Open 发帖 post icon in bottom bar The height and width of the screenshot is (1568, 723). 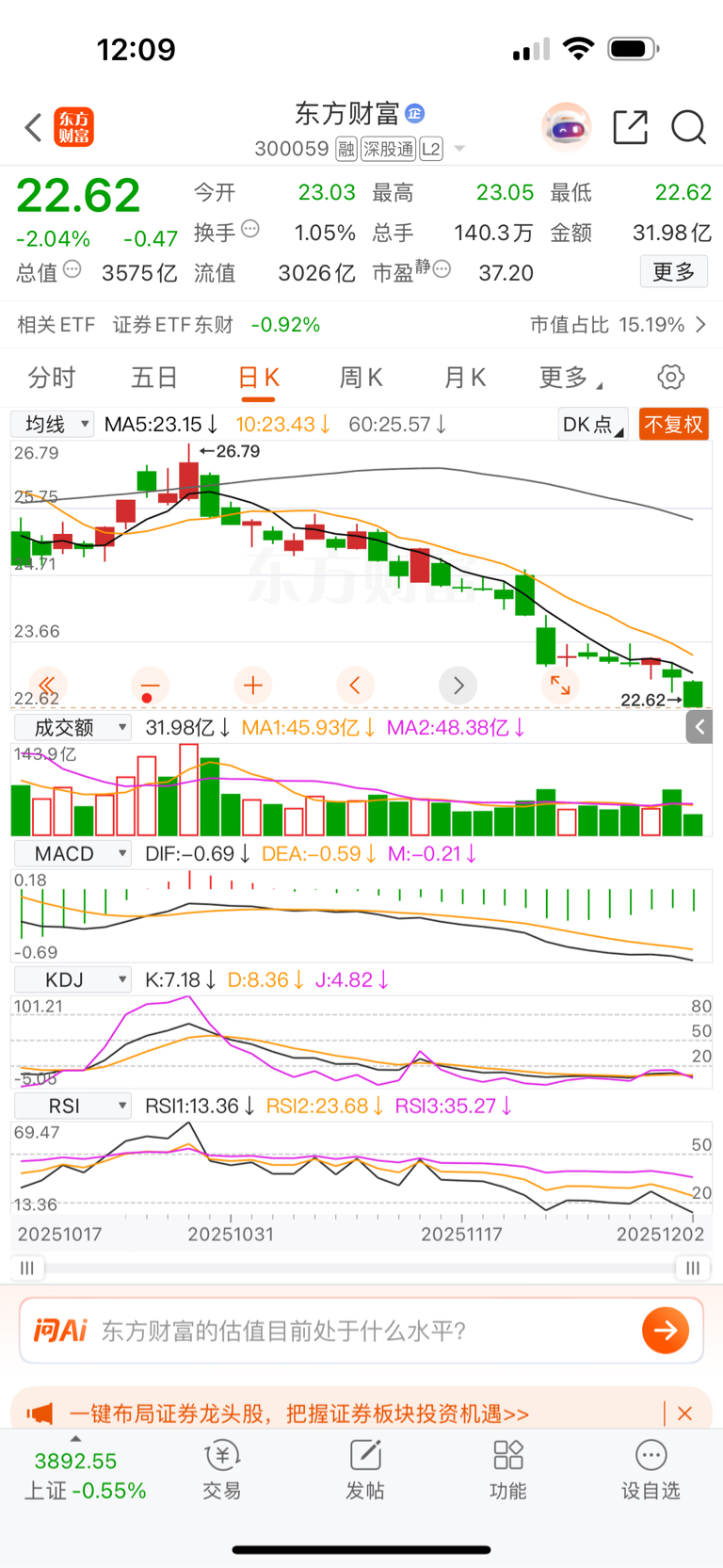365,1457
